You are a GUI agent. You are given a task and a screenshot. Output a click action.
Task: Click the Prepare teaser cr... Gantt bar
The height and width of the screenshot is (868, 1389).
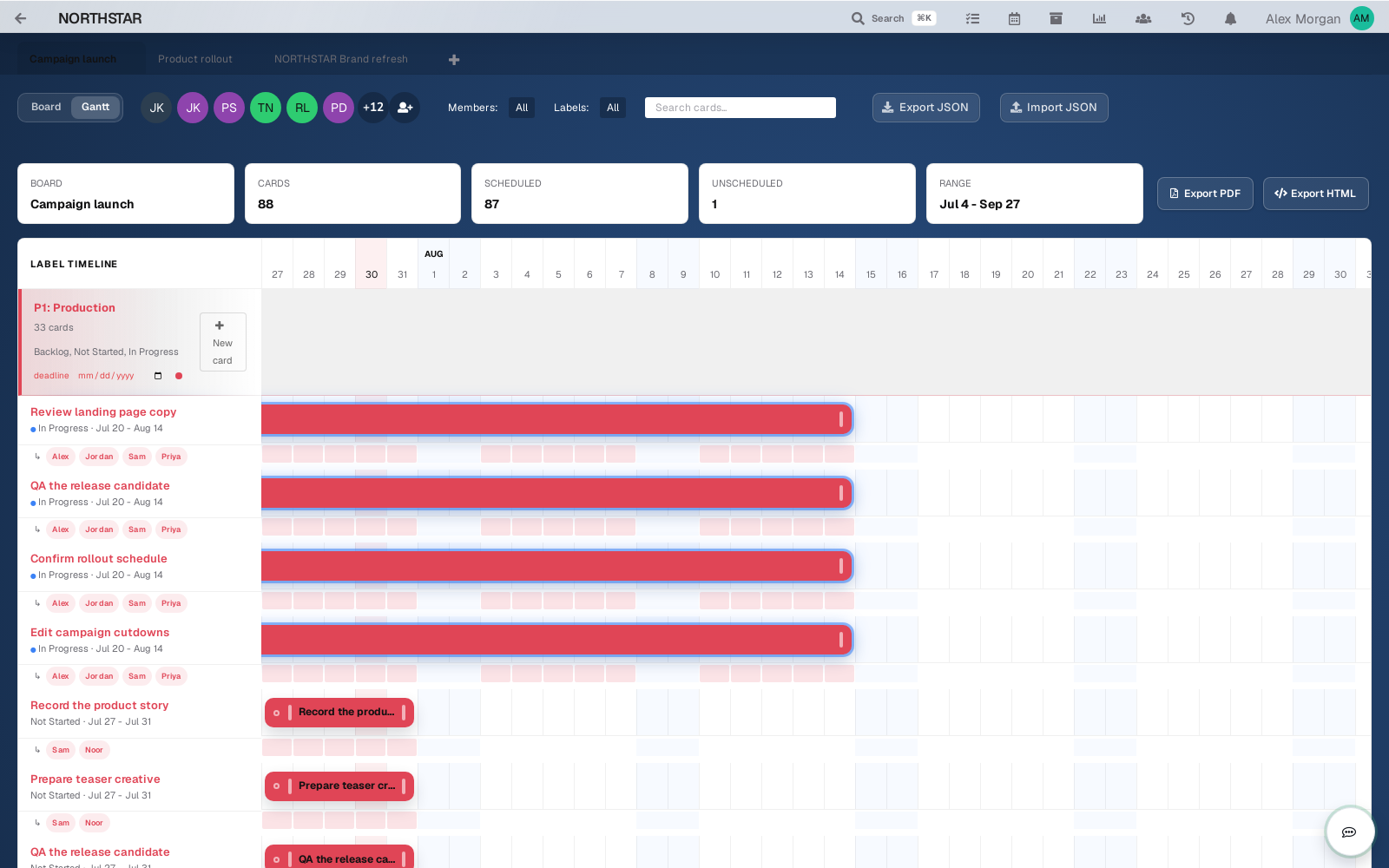pyautogui.click(x=339, y=786)
